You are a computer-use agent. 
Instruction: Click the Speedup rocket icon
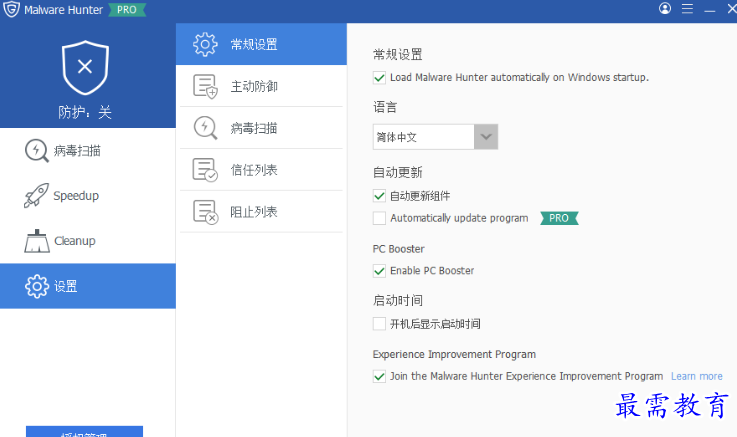pos(36,195)
